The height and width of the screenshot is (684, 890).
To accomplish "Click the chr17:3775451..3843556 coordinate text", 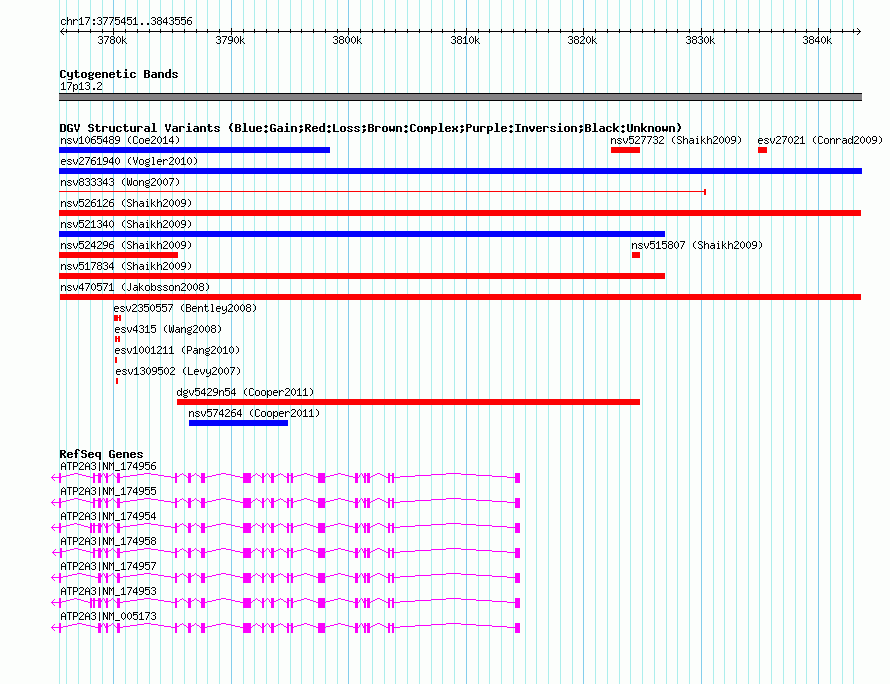I will [x=126, y=22].
